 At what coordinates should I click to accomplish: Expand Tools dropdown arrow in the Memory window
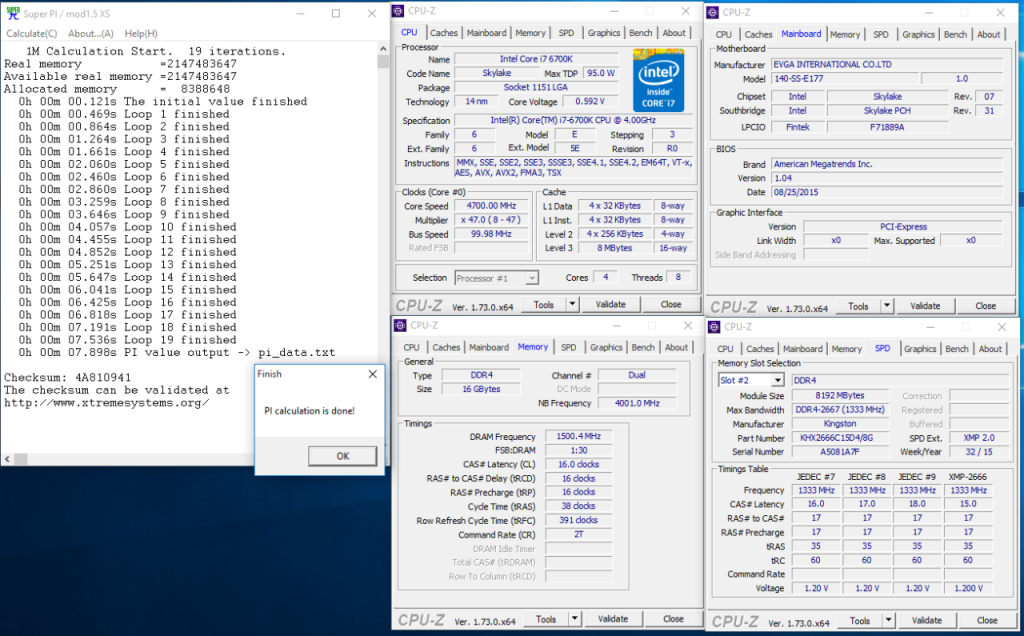click(x=575, y=618)
